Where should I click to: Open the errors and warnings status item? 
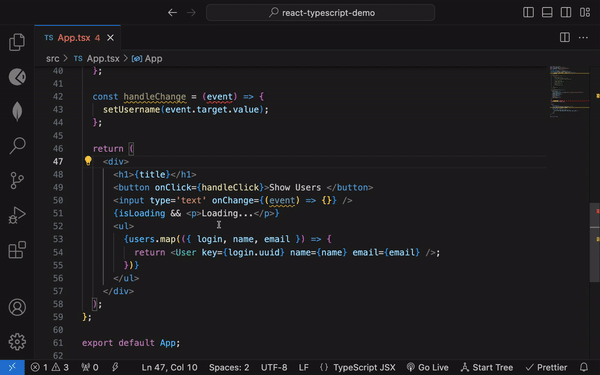(50, 368)
